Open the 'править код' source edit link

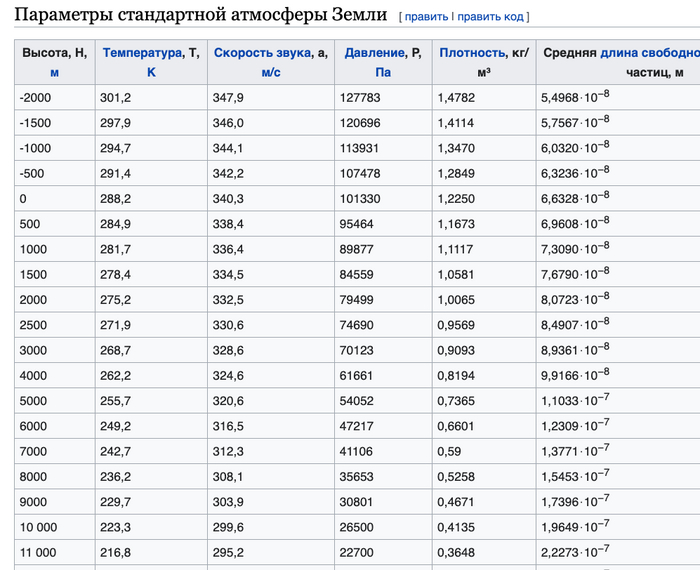tap(491, 17)
